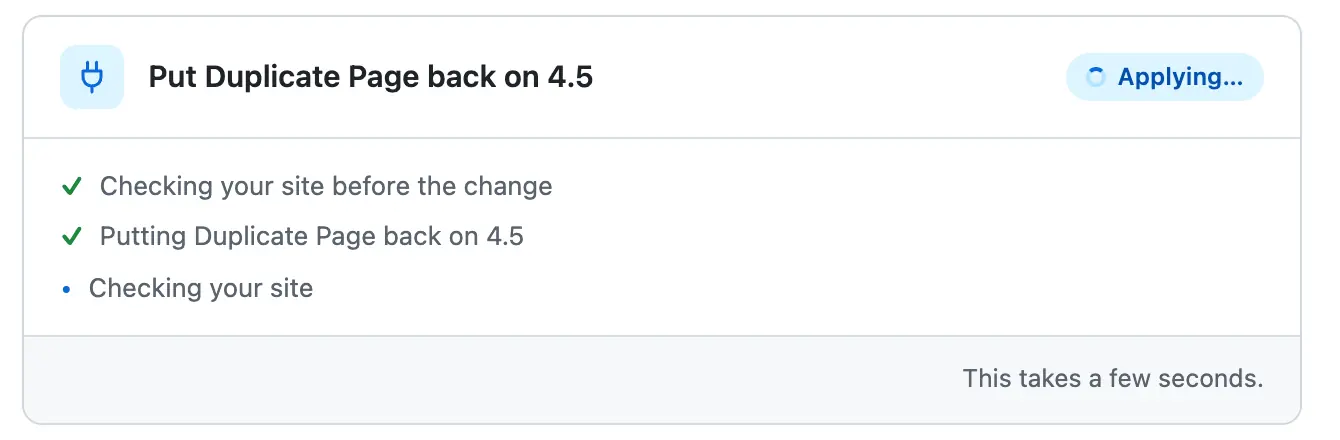Click '4.5' in the second step line

[x=505, y=237]
